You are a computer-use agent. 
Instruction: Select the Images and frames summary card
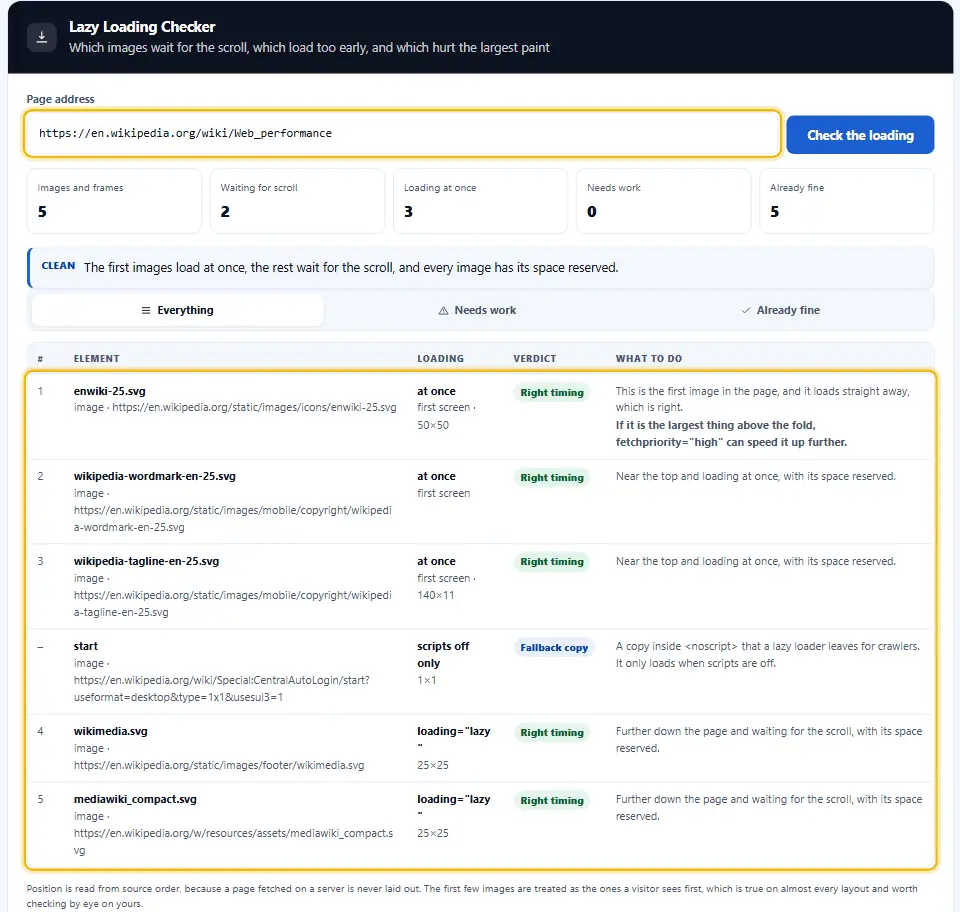pos(114,201)
